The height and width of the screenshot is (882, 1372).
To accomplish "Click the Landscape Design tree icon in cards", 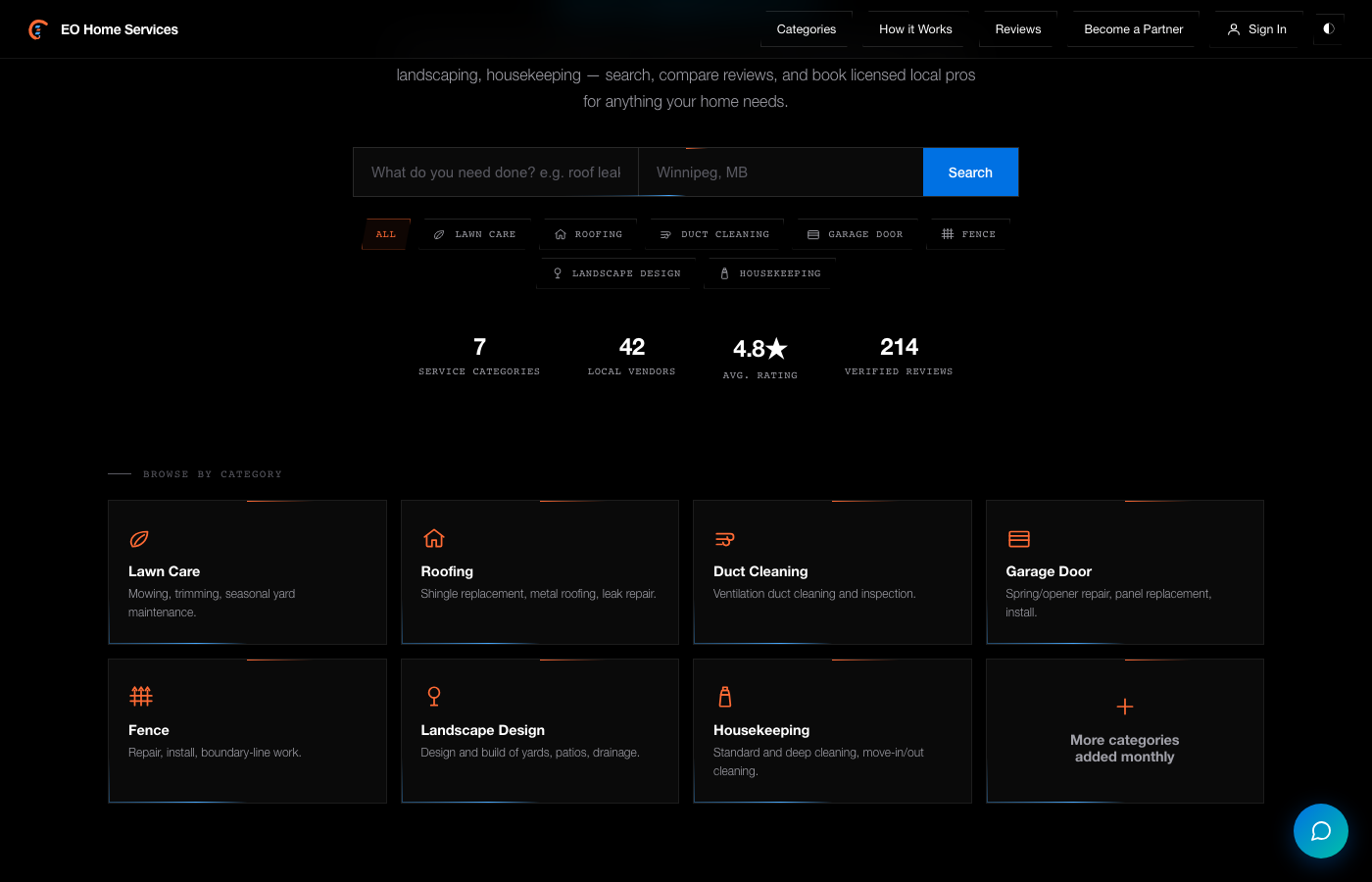I will pos(434,697).
